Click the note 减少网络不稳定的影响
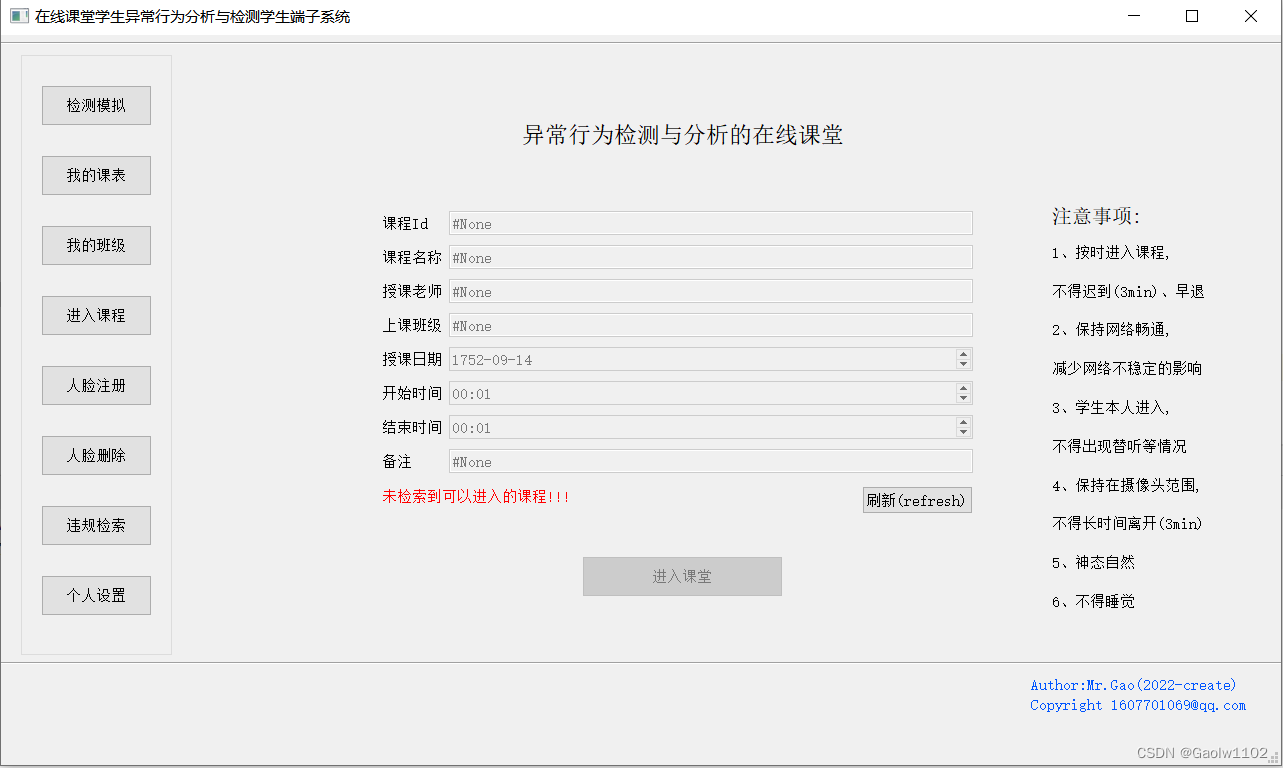The height and width of the screenshot is (768, 1283). point(1127,368)
